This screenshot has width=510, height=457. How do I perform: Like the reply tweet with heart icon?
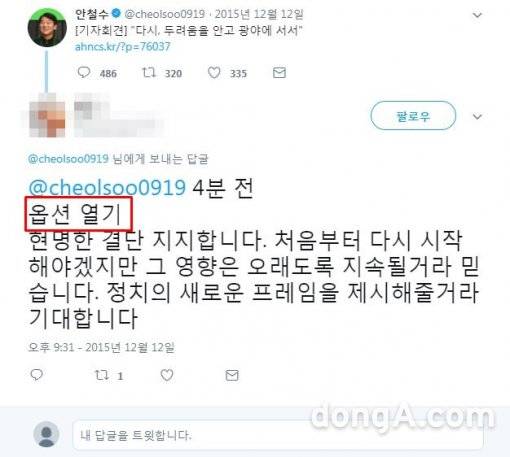pyautogui.click(x=167, y=375)
